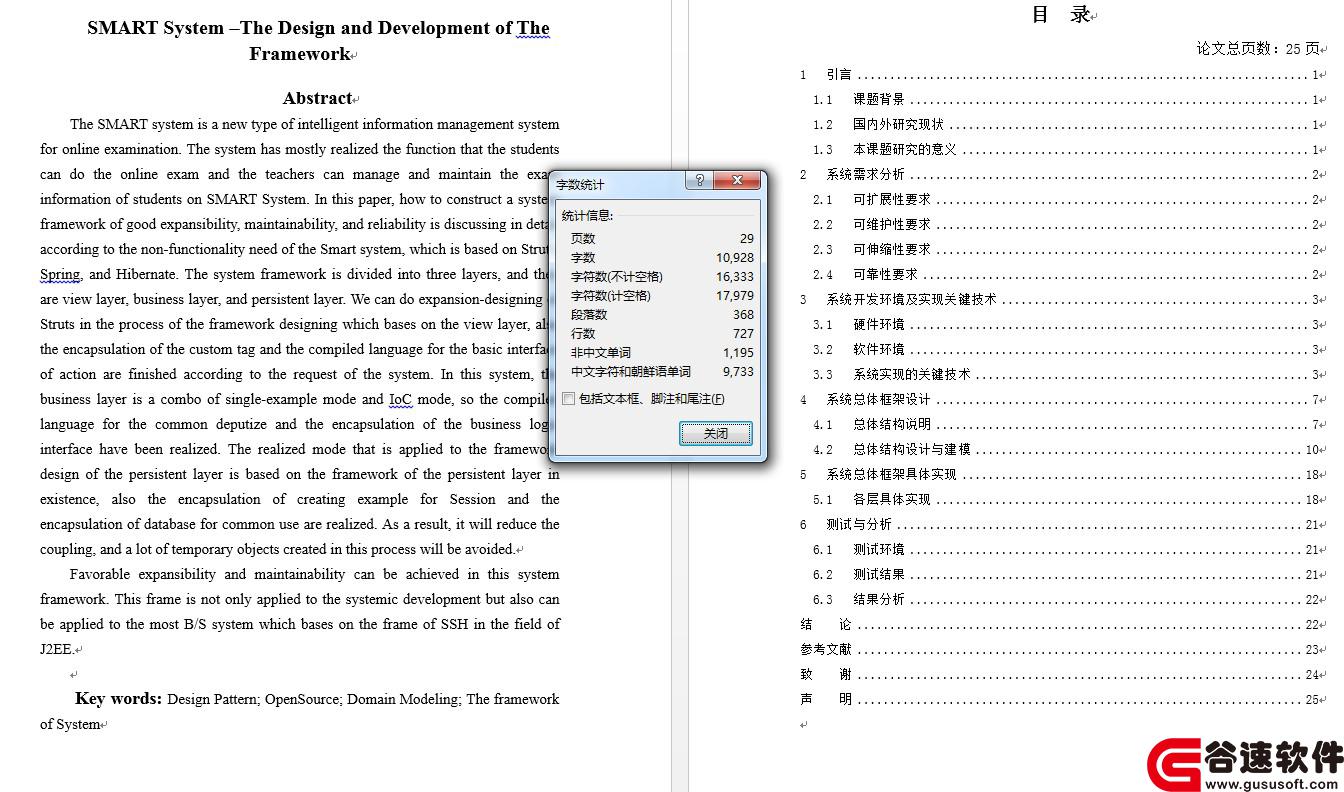This screenshot has width=1344, height=792.
Task: Select the 非中文单词 1,195 row
Action: coord(661,353)
